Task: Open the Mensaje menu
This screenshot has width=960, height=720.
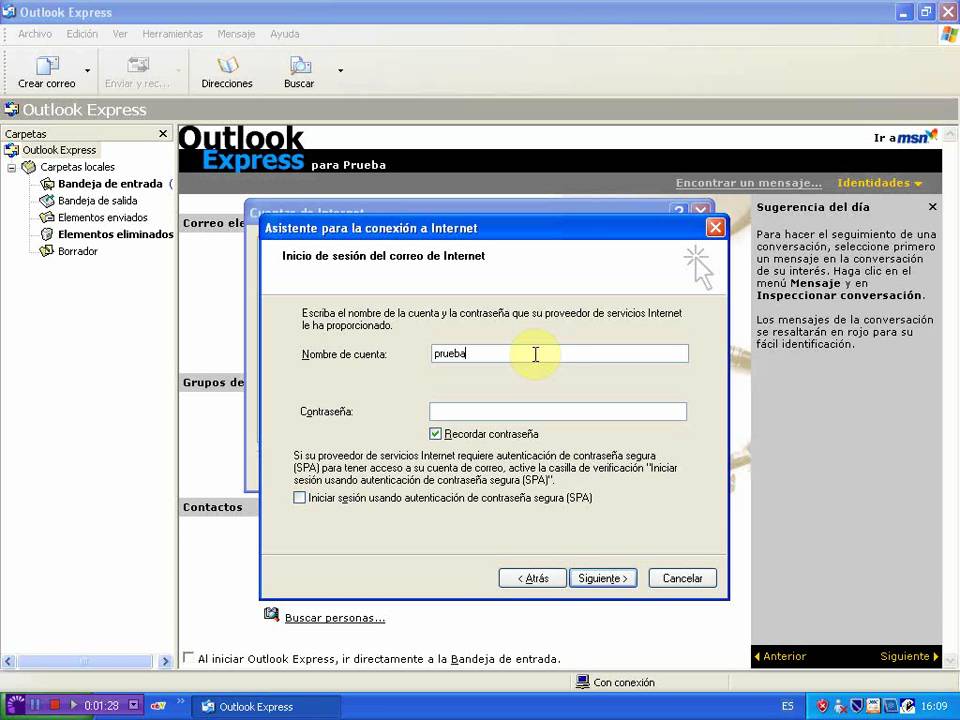Action: pyautogui.click(x=236, y=34)
